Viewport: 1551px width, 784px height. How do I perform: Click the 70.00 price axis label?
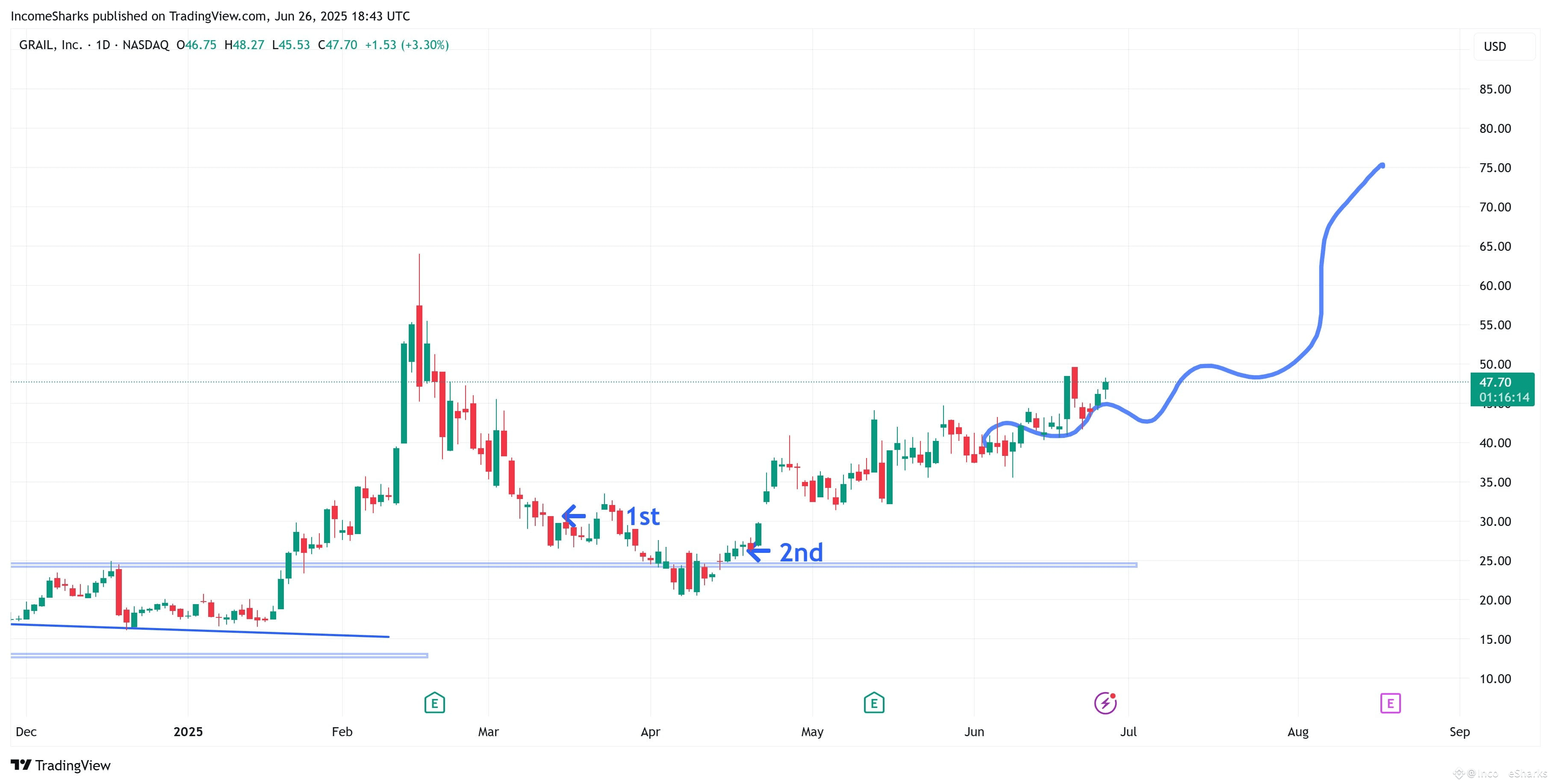coord(1495,207)
